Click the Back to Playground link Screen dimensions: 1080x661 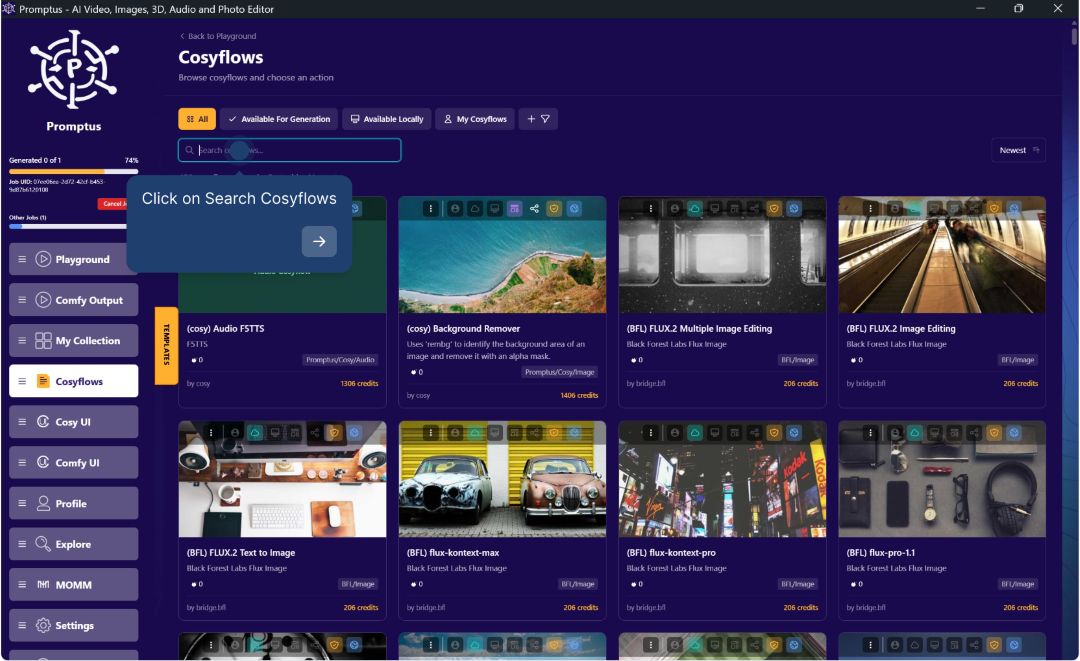218,36
